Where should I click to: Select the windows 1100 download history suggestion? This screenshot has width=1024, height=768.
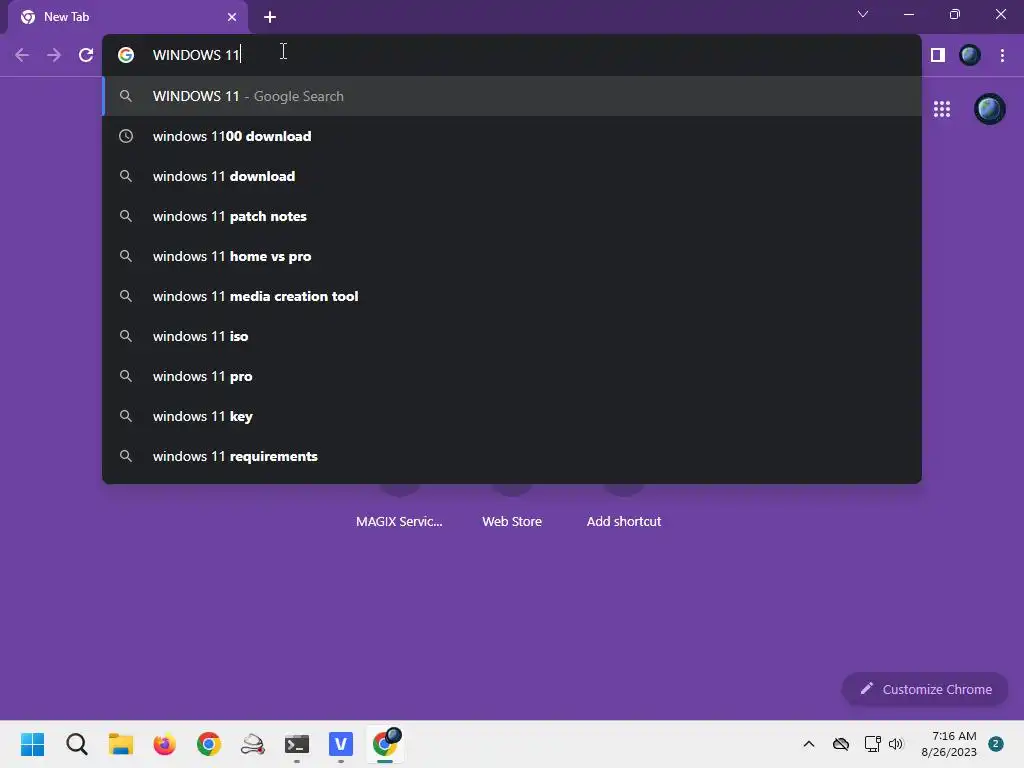pos(512,136)
